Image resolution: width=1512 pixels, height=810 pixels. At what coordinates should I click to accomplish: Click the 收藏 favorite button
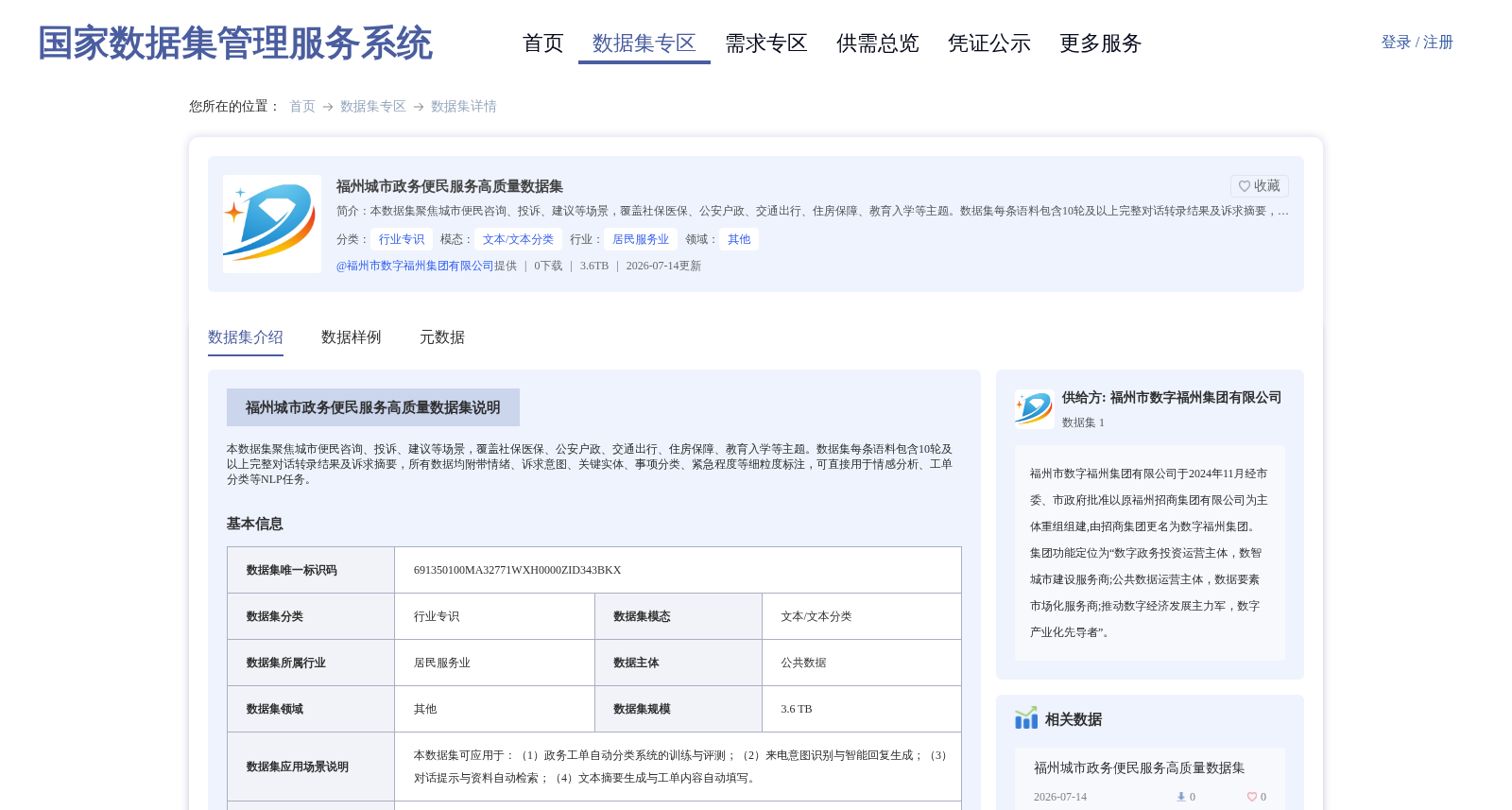tap(1259, 186)
